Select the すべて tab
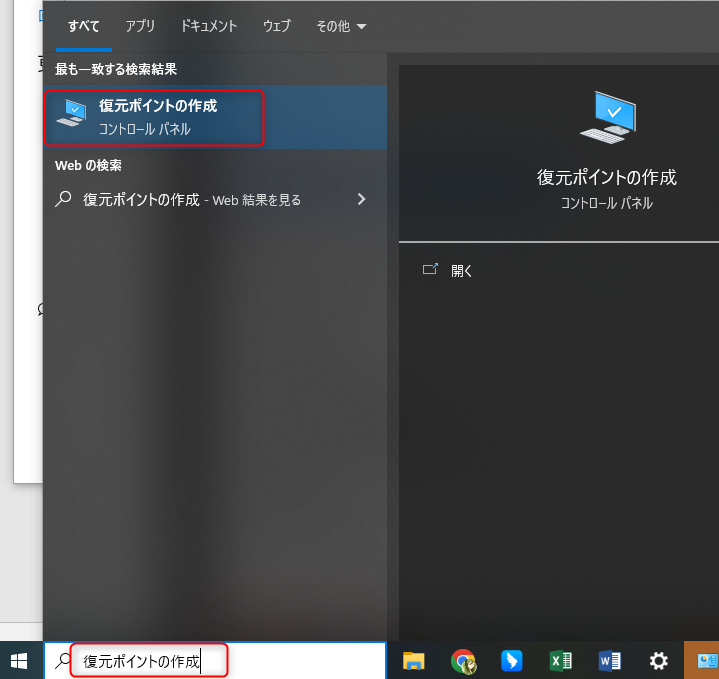This screenshot has height=679, width=719. [83, 26]
